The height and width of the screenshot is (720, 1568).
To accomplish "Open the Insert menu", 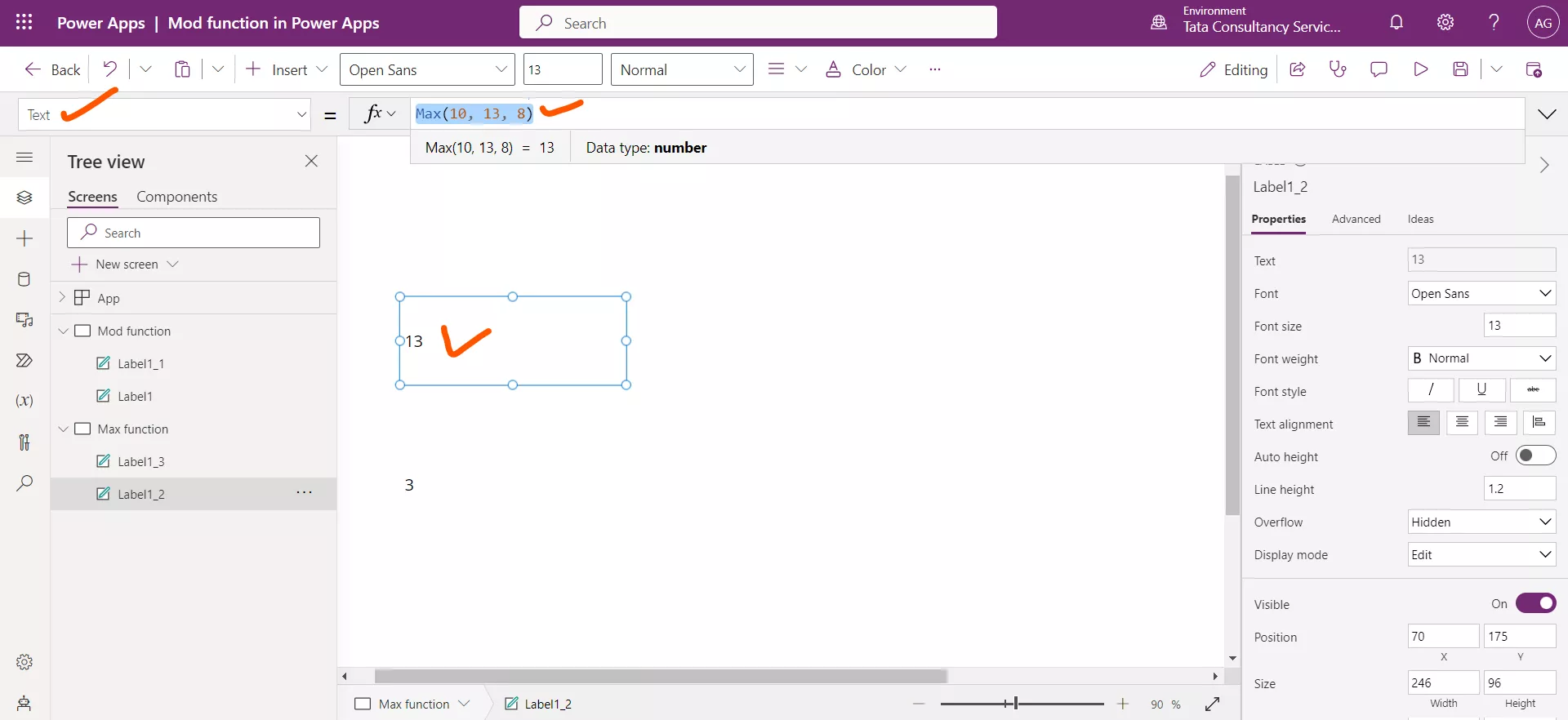I will [x=287, y=69].
